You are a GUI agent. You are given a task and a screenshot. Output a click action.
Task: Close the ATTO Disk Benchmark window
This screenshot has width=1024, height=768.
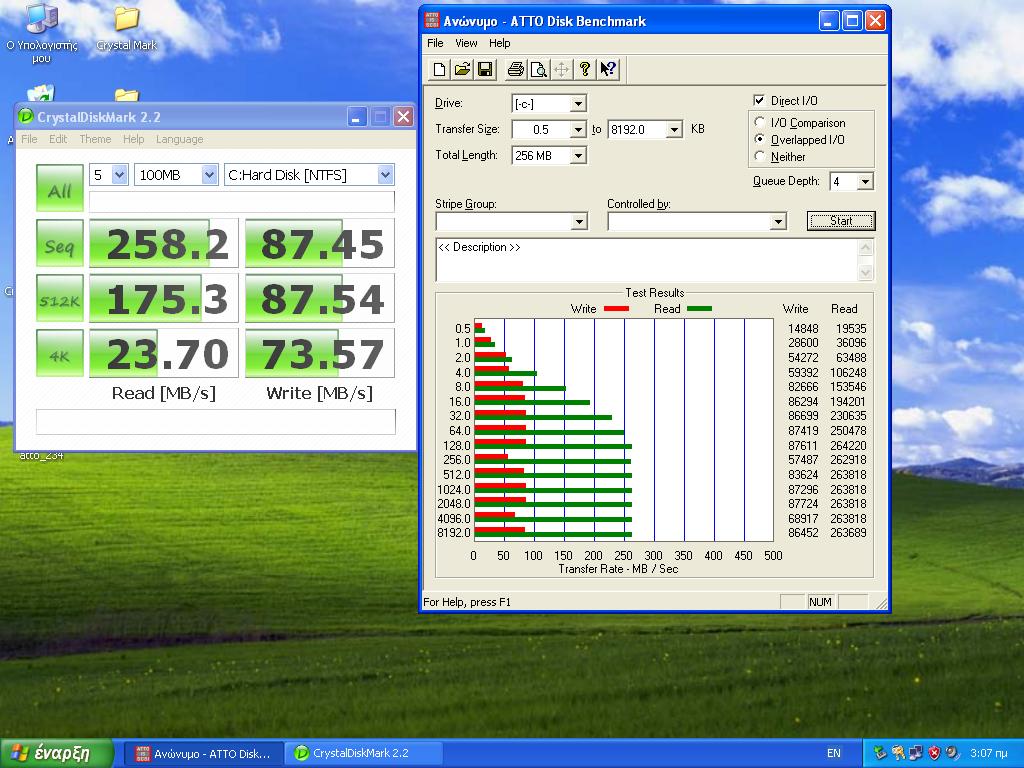[x=875, y=21]
